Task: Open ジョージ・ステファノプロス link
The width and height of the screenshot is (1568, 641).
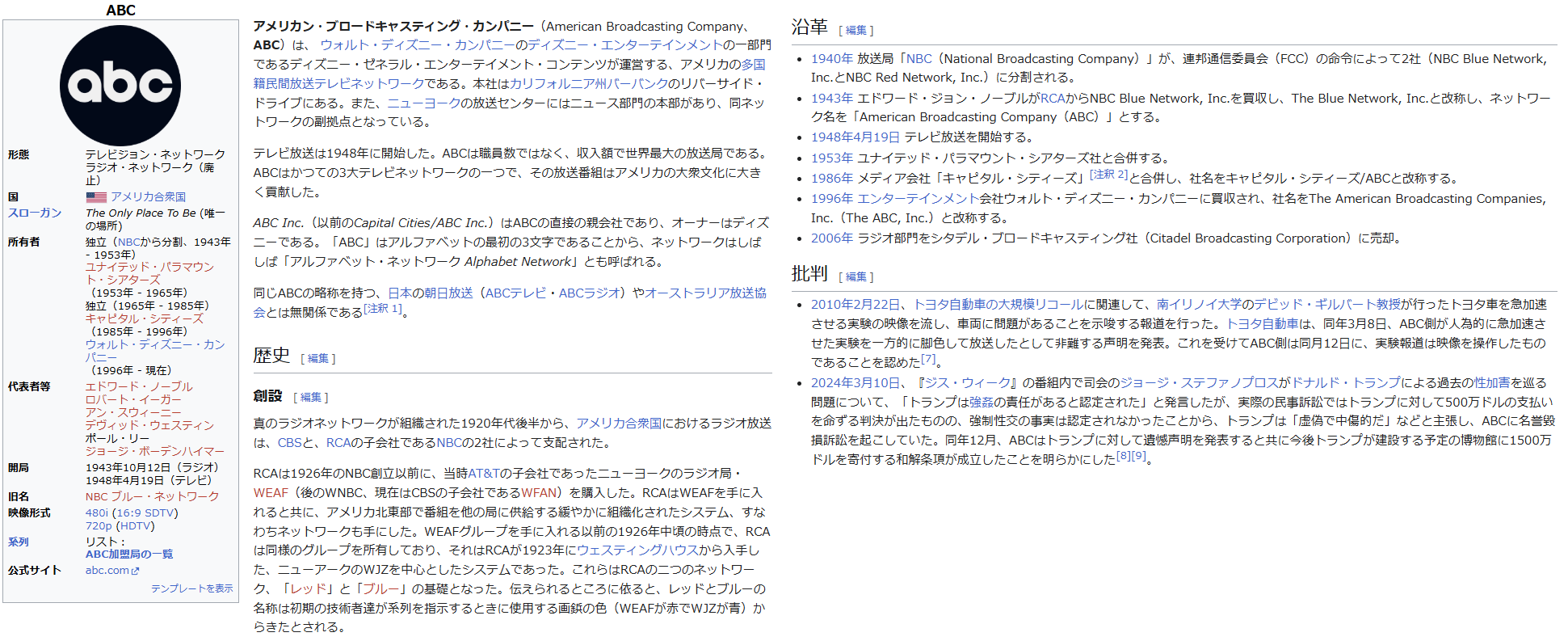Action: click(x=1200, y=382)
